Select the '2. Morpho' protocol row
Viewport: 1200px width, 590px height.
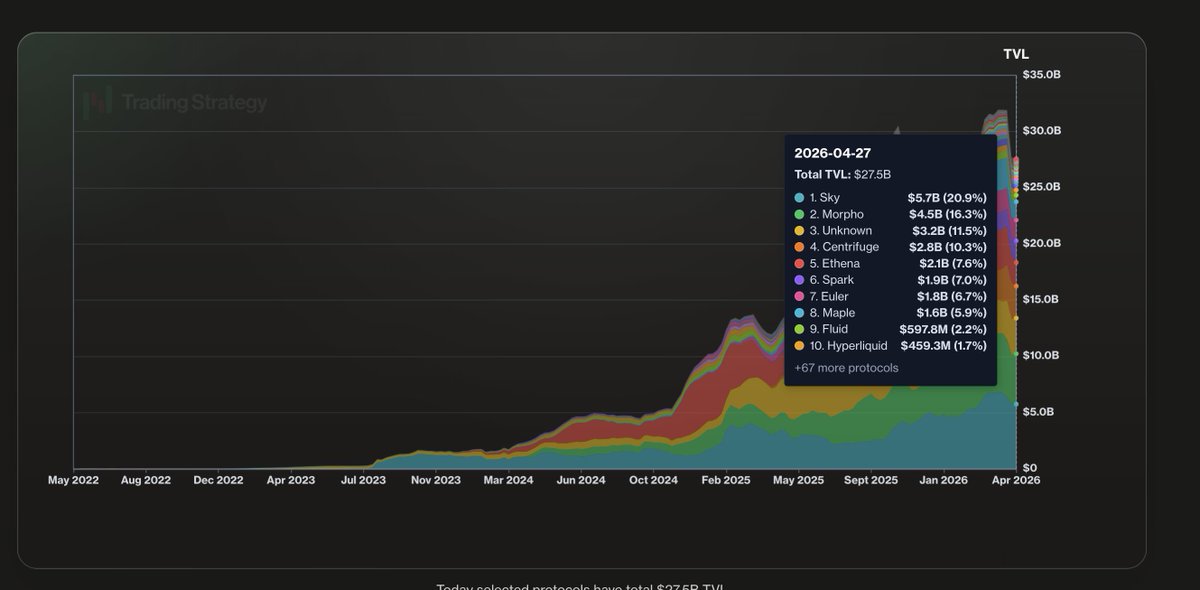click(x=890, y=214)
